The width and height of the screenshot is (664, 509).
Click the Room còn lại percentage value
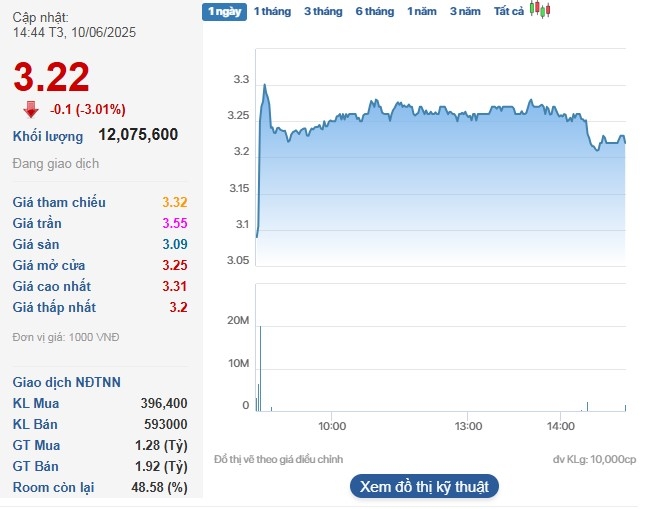pyautogui.click(x=161, y=488)
